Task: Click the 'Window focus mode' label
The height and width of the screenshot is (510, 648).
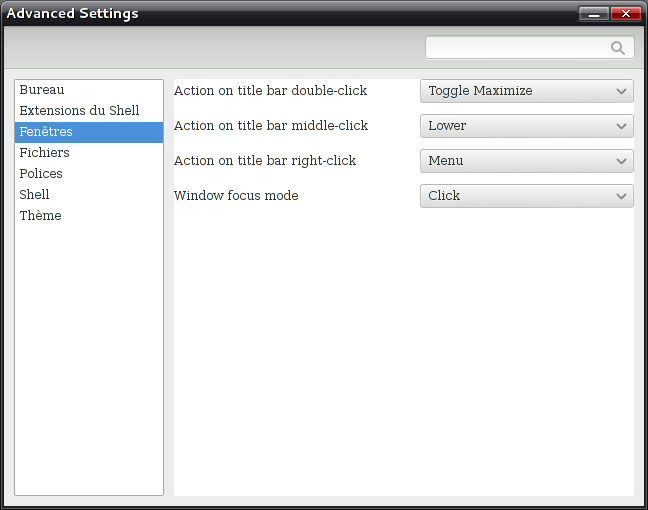Action: click(236, 196)
